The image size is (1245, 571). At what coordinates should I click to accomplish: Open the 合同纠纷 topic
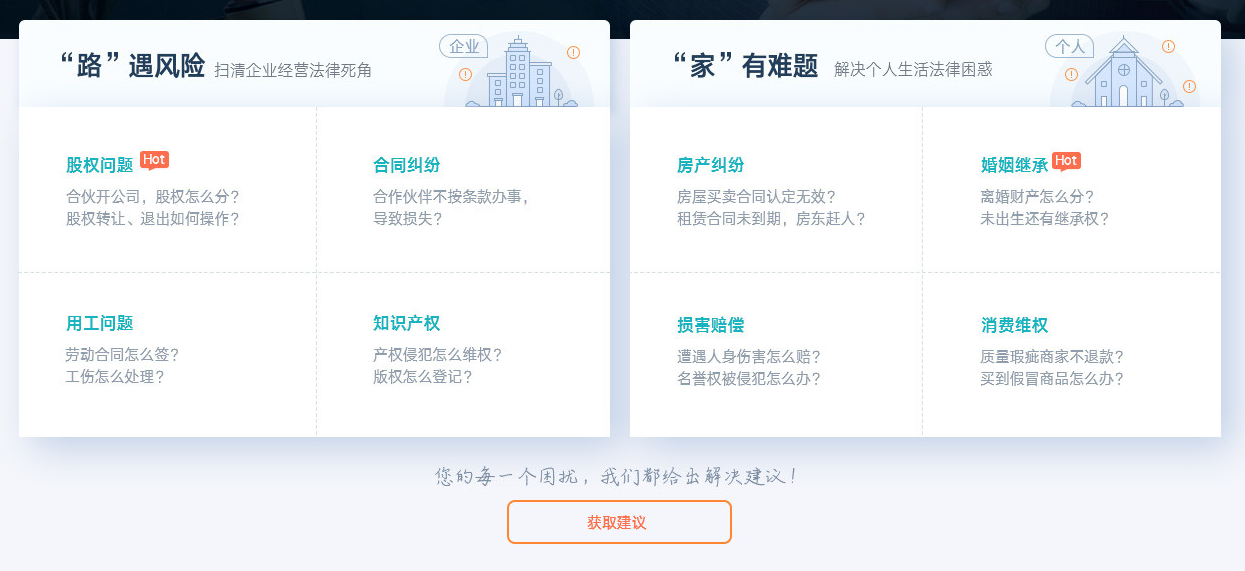406,165
